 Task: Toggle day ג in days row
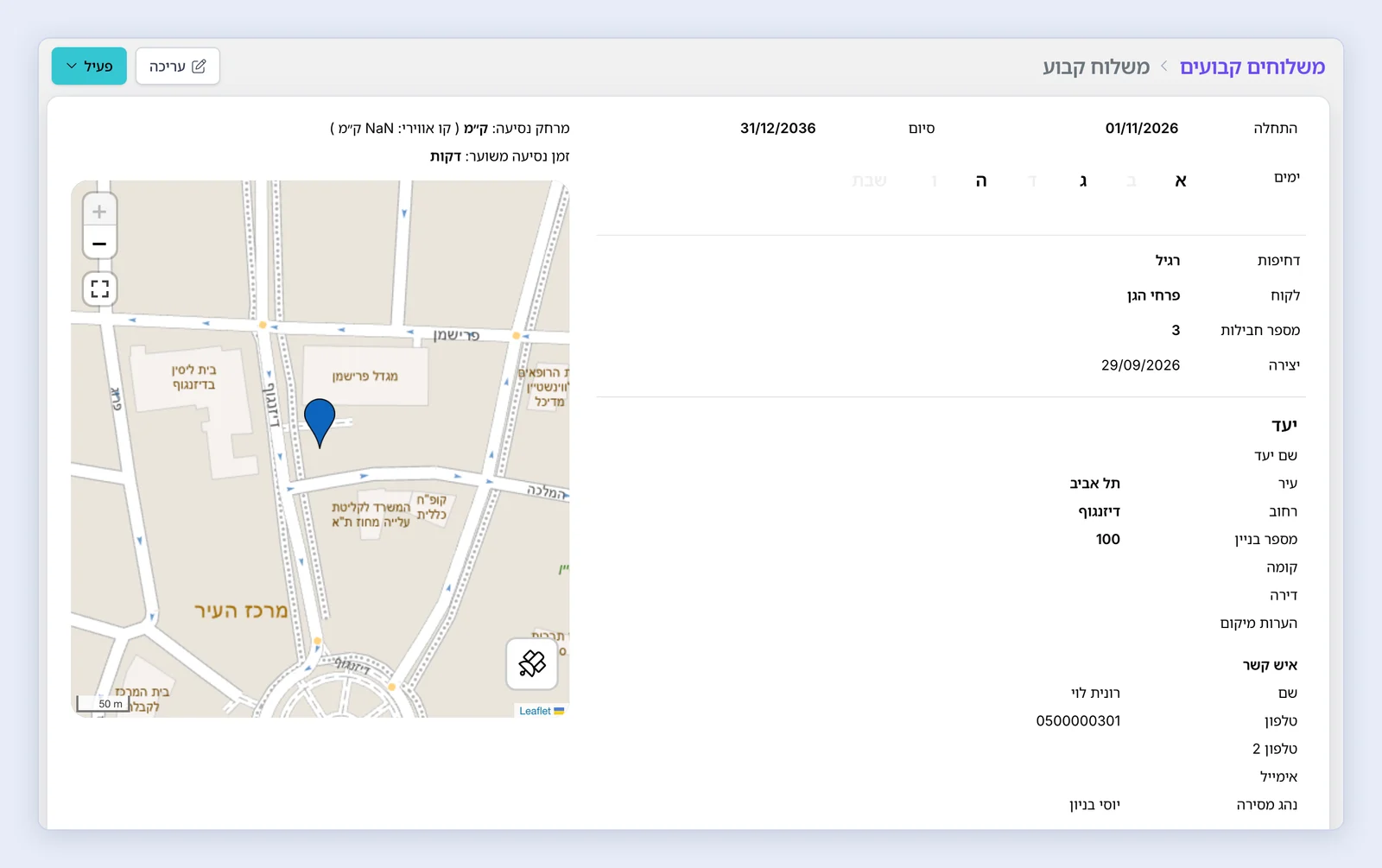pos(1083,181)
